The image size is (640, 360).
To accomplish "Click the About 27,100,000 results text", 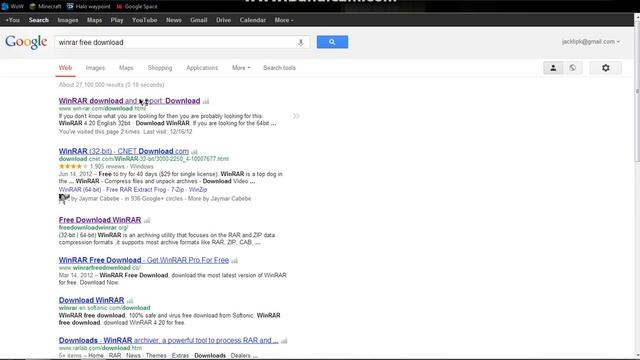I will 111,85.
